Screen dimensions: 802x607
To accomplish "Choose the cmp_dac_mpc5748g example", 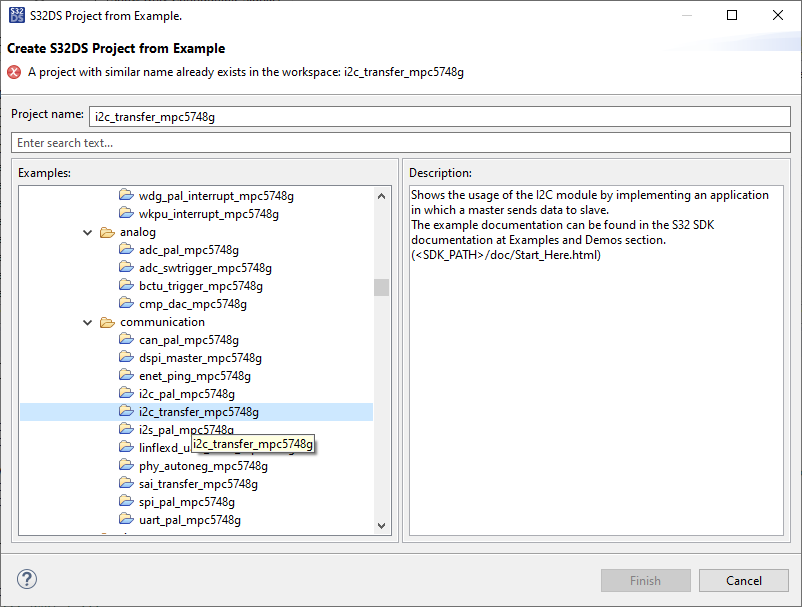I will point(193,304).
